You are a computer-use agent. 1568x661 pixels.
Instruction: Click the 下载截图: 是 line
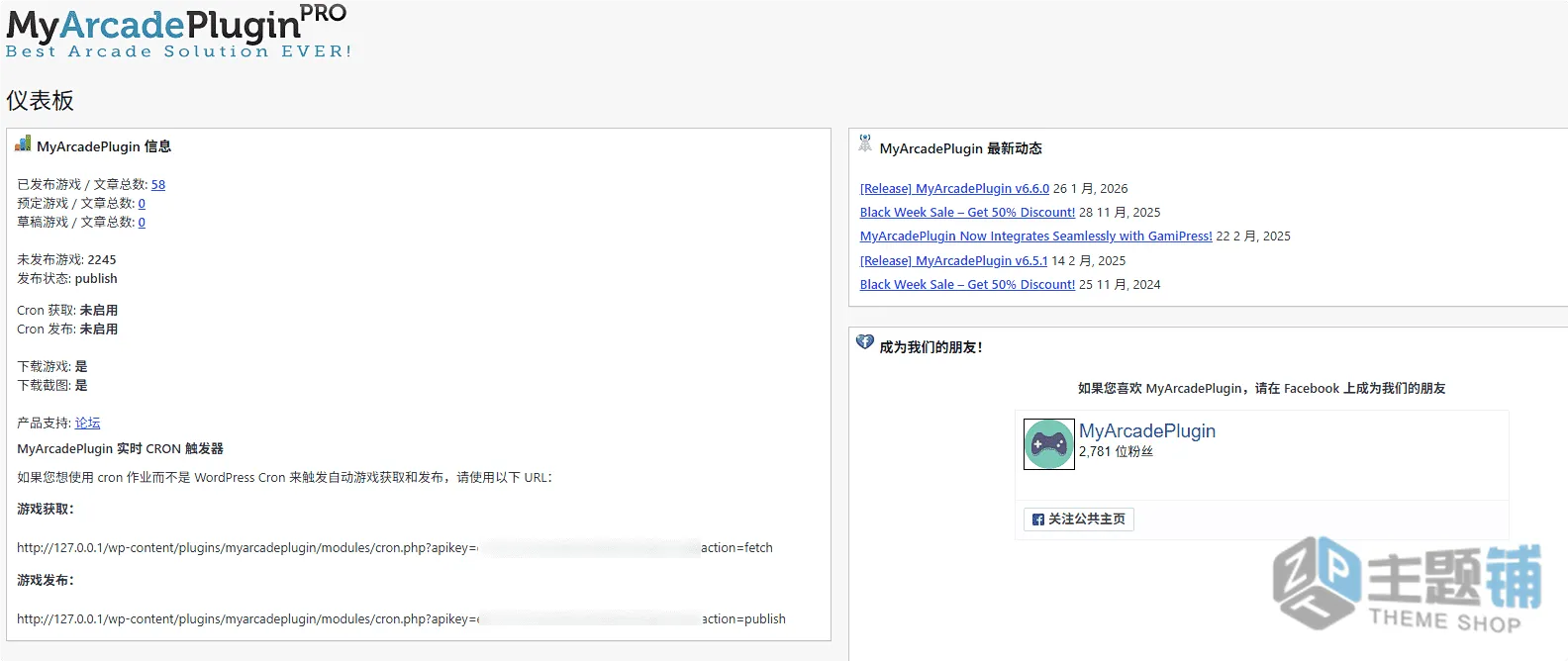pyautogui.click(x=52, y=386)
